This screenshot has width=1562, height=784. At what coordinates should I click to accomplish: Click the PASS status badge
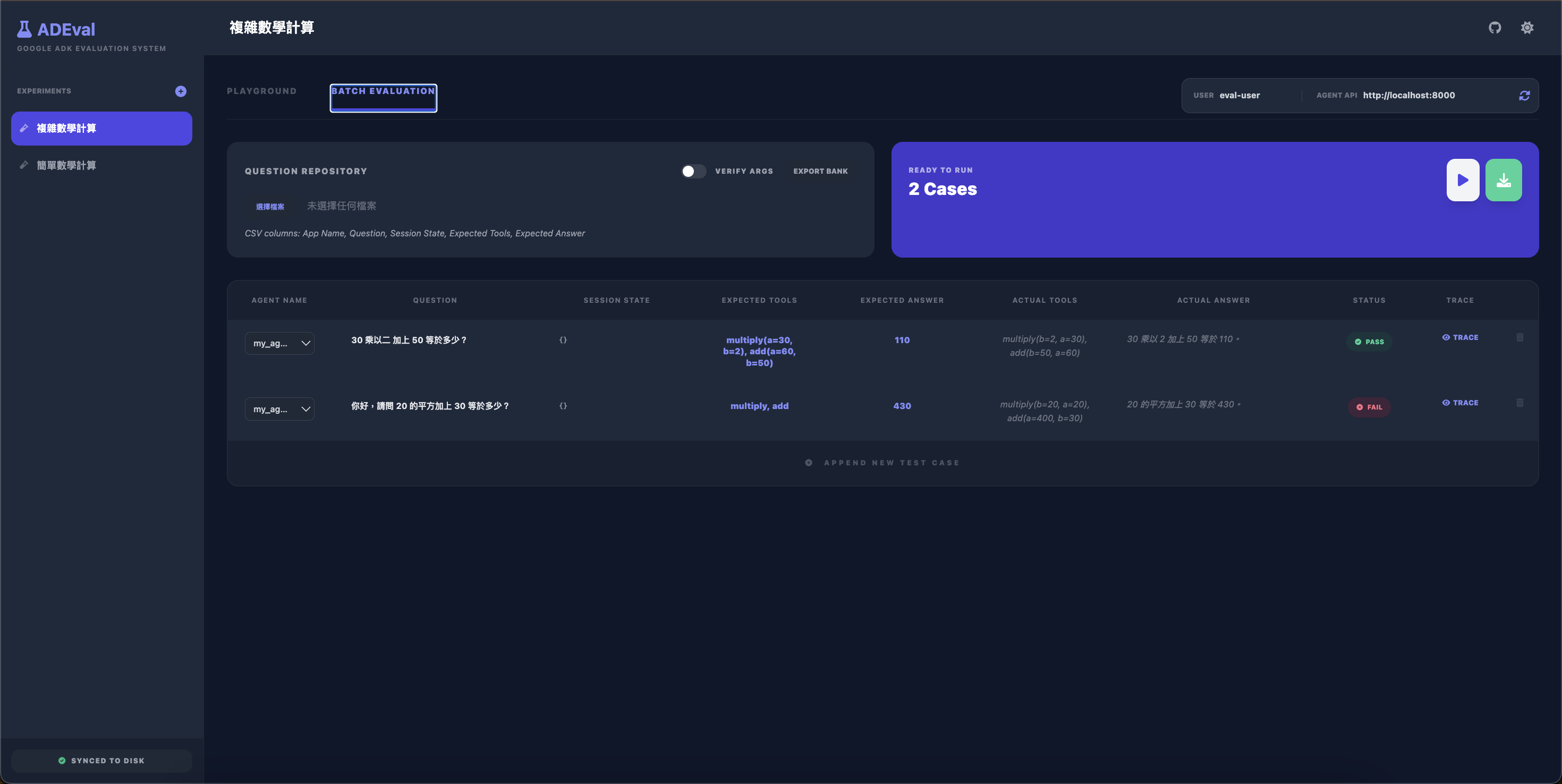coord(1369,342)
